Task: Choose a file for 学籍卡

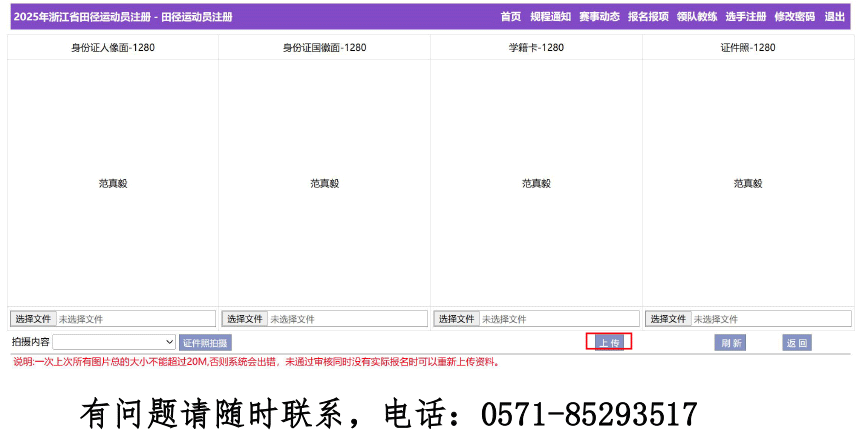Action: pos(457,319)
